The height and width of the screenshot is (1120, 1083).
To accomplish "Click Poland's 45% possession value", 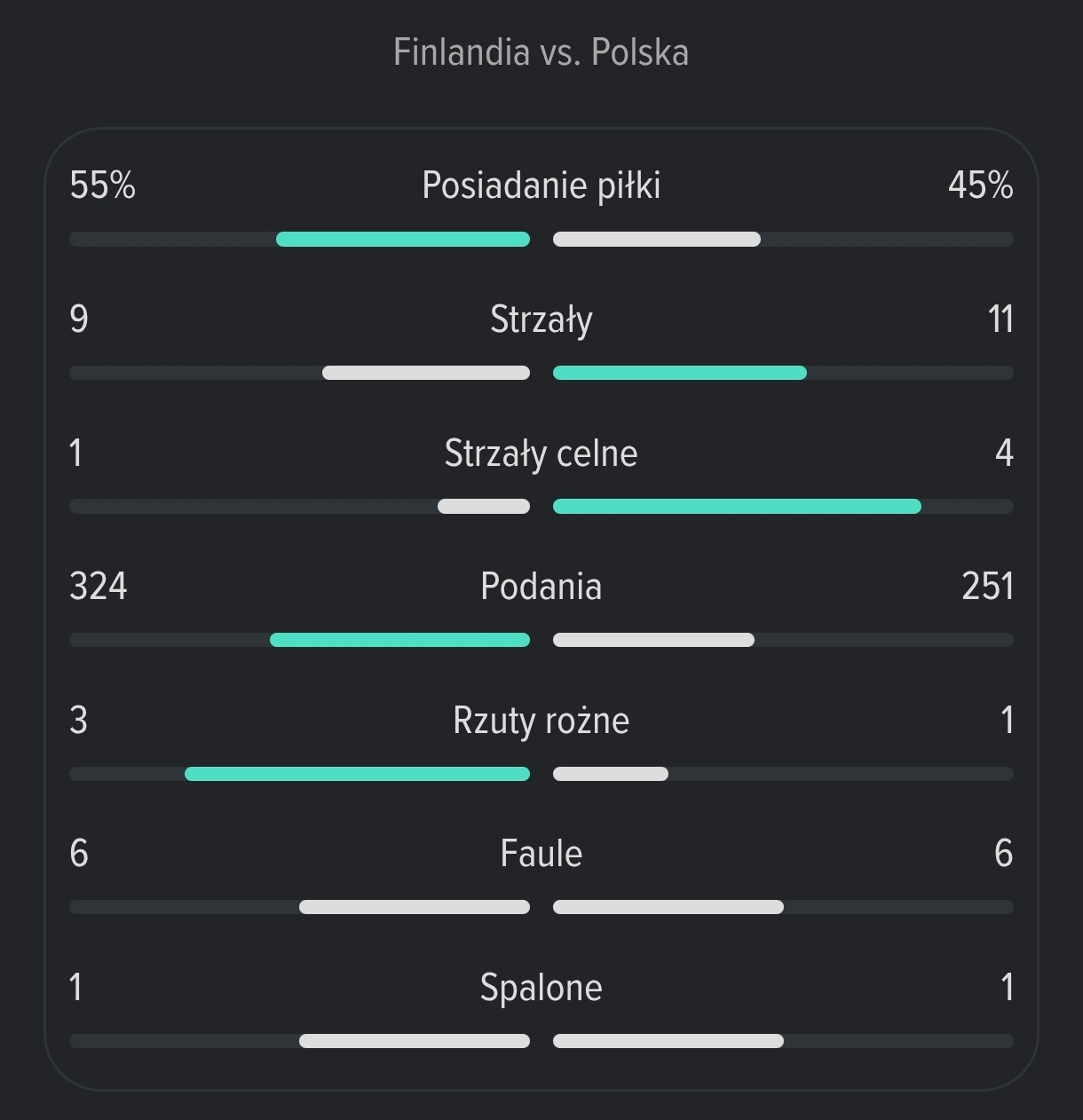I will (980, 185).
